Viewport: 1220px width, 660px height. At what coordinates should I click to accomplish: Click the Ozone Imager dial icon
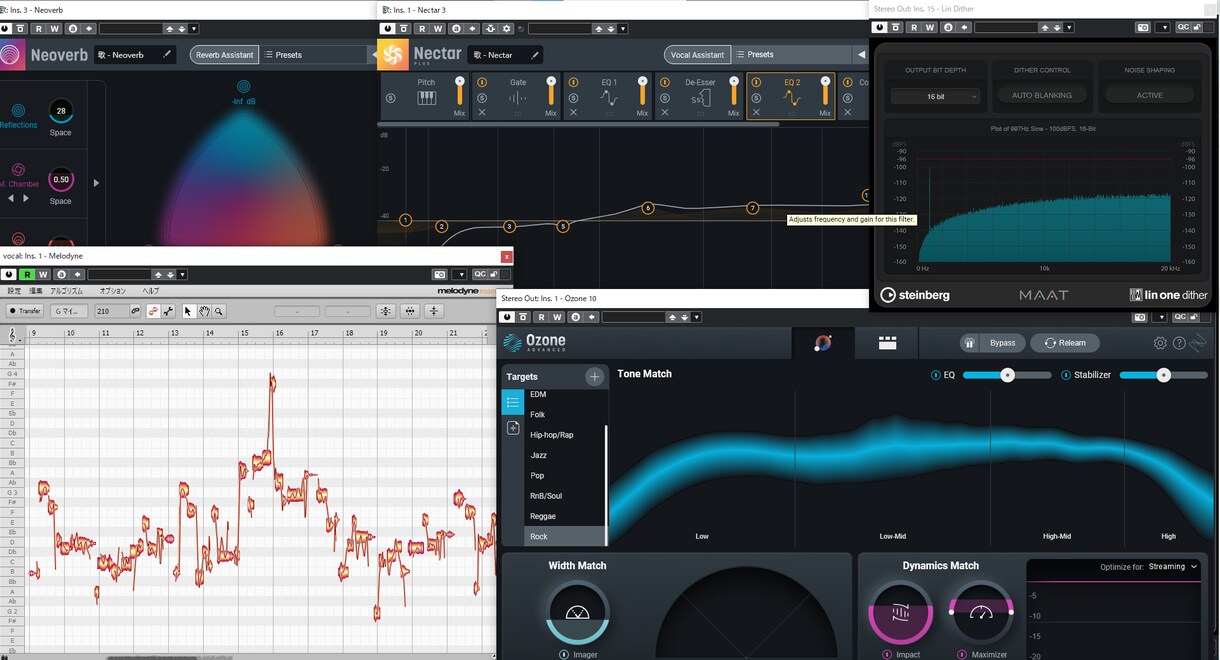577,612
